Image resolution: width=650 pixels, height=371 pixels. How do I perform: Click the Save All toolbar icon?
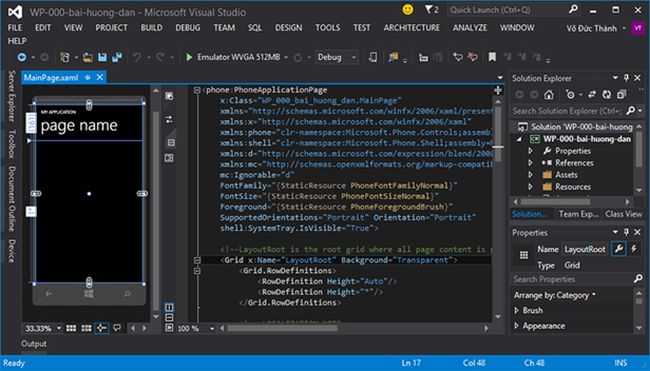pyautogui.click(x=117, y=57)
